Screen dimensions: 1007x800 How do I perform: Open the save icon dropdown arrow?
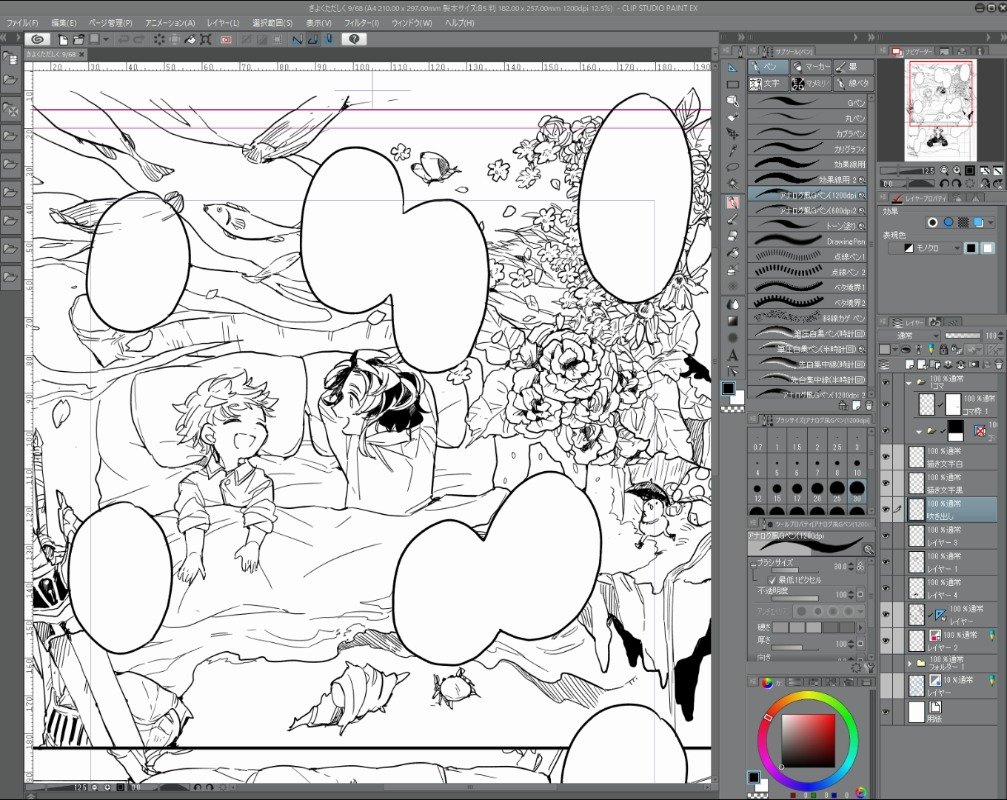click(105, 40)
